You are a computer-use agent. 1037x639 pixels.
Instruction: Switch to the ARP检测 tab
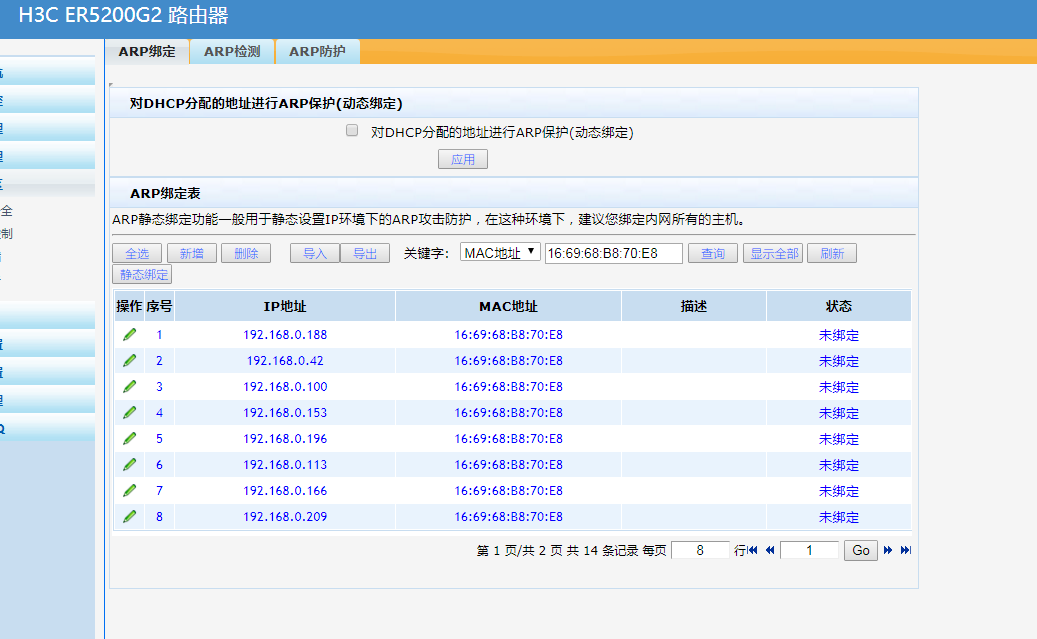(x=232, y=52)
